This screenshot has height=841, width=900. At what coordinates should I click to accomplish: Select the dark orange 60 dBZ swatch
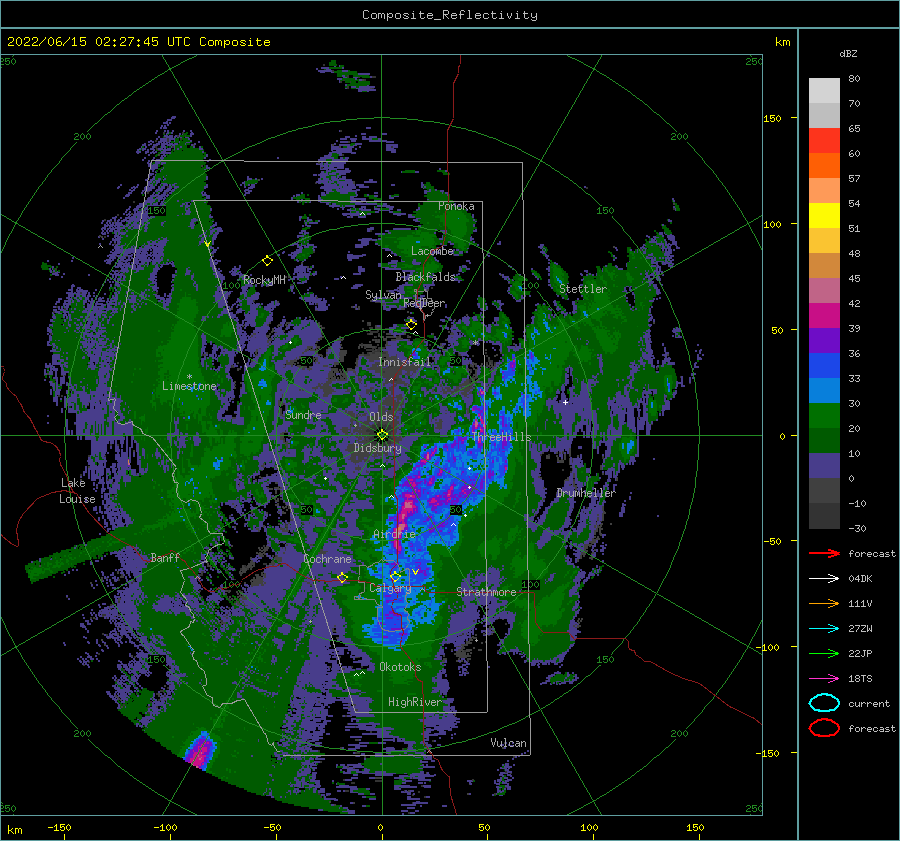coord(824,165)
